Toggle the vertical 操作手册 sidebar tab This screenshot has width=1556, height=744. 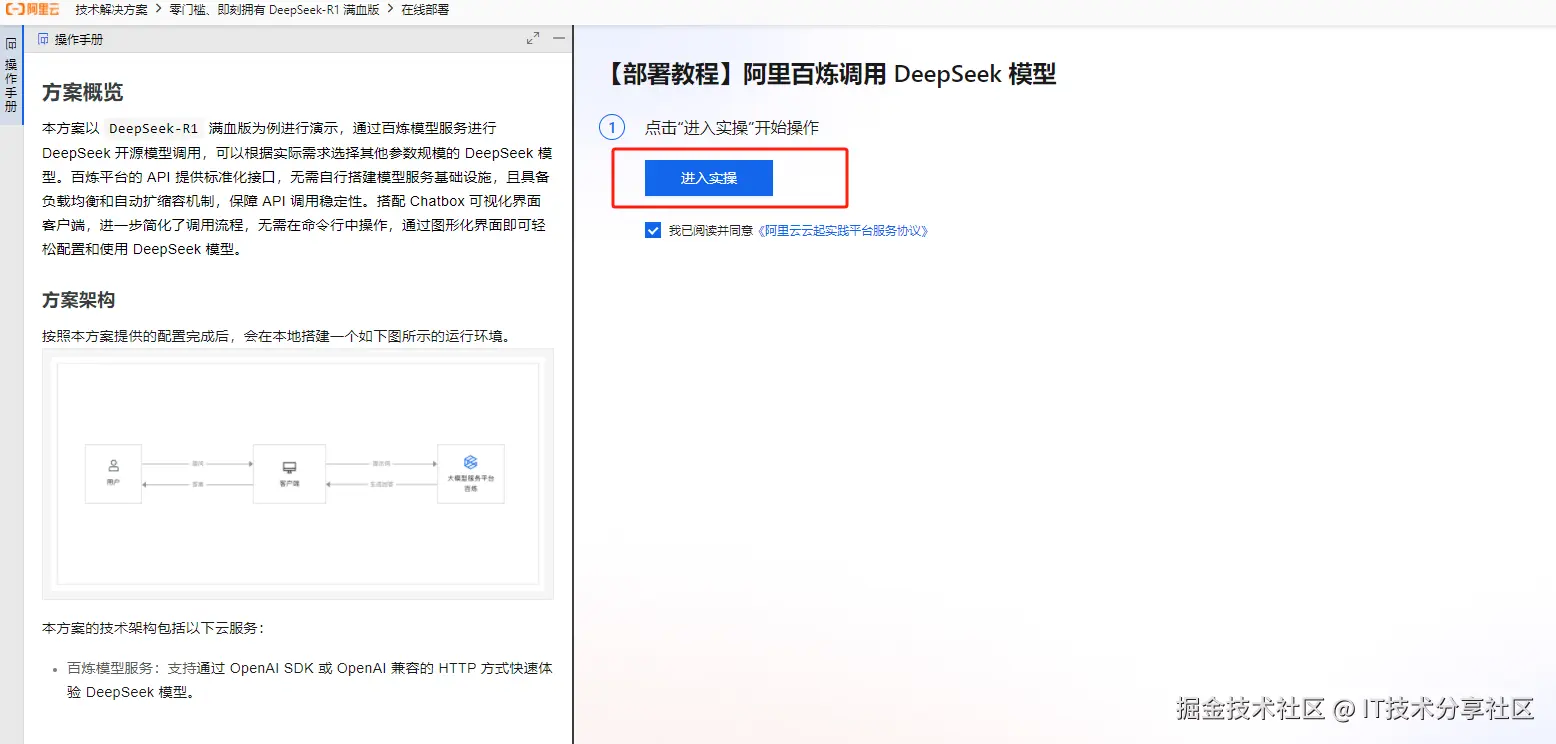(x=11, y=77)
